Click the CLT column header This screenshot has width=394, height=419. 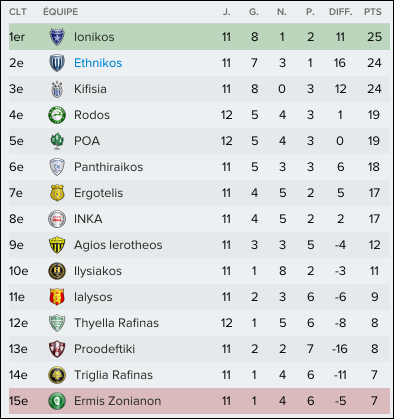click(18, 12)
